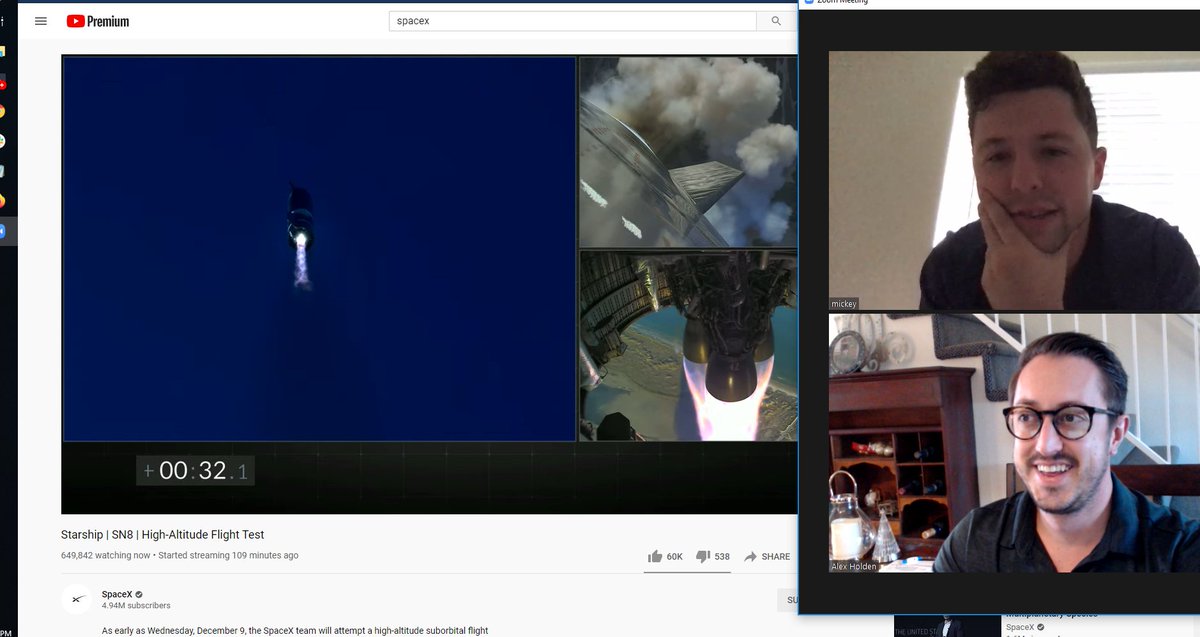
Task: Click the search magnifier button
Action: 776,21
